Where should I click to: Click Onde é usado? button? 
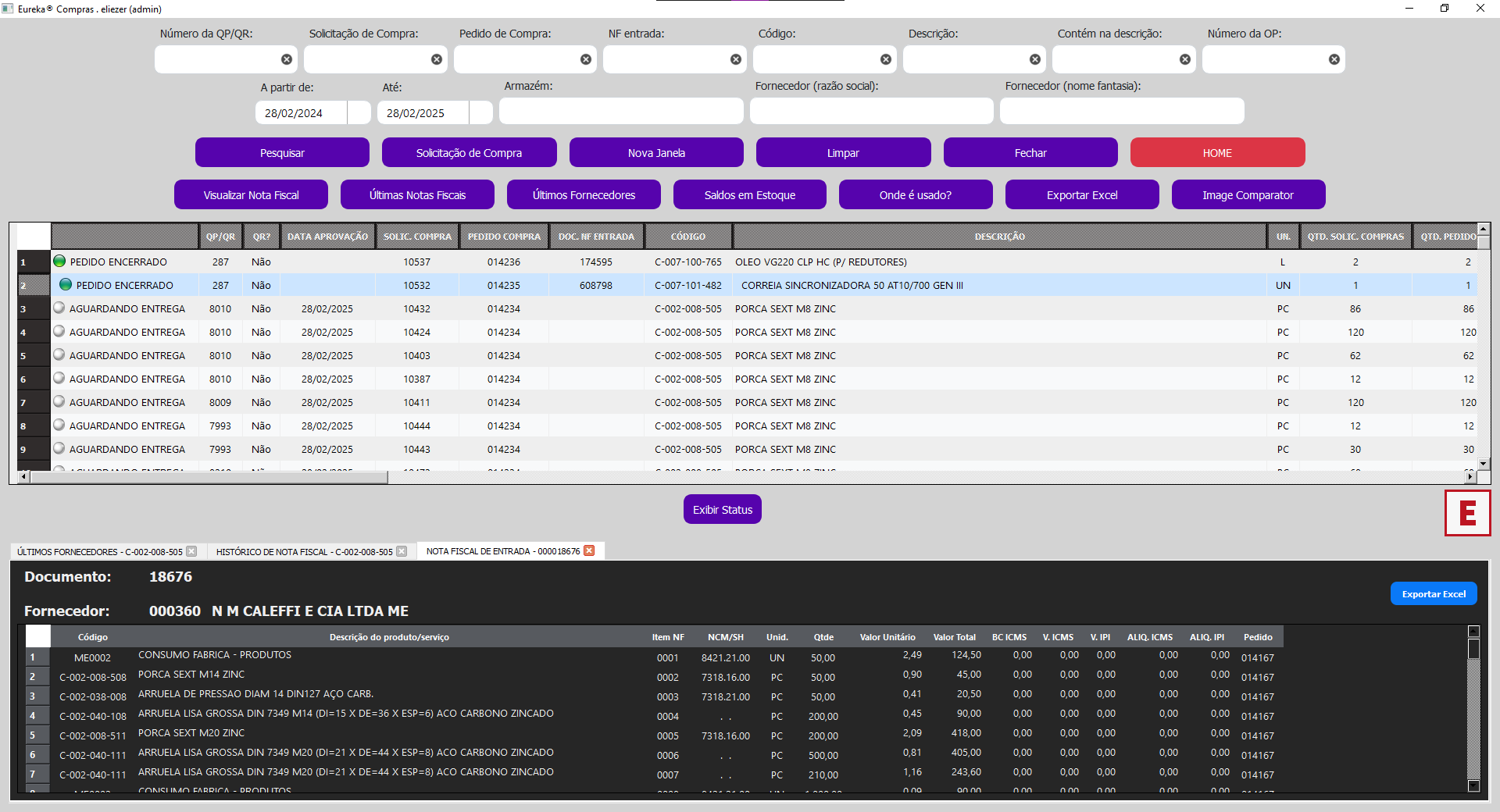point(916,194)
